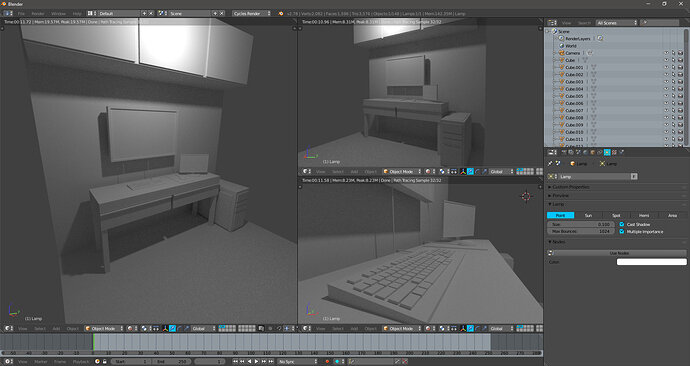Click the lamp Size value field
The width and height of the screenshot is (690, 366).
[580, 224]
